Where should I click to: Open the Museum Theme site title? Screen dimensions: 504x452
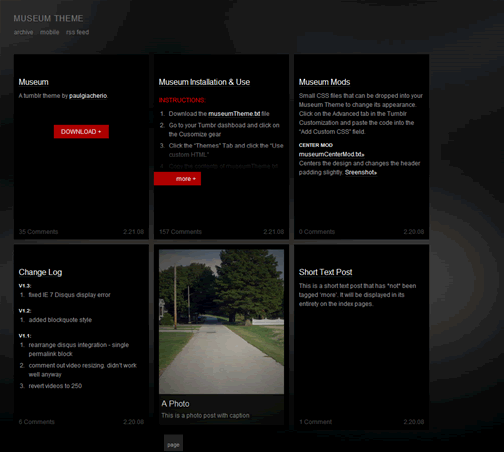tap(48, 18)
